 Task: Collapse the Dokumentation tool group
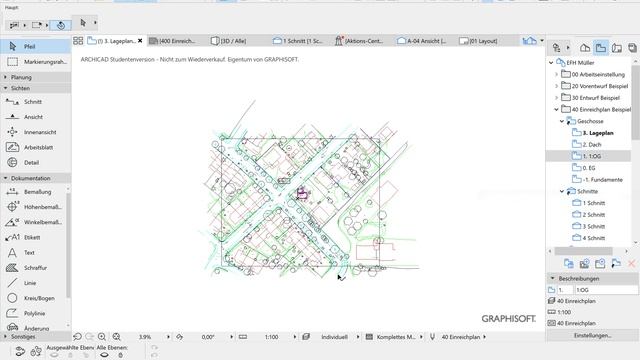[6, 178]
